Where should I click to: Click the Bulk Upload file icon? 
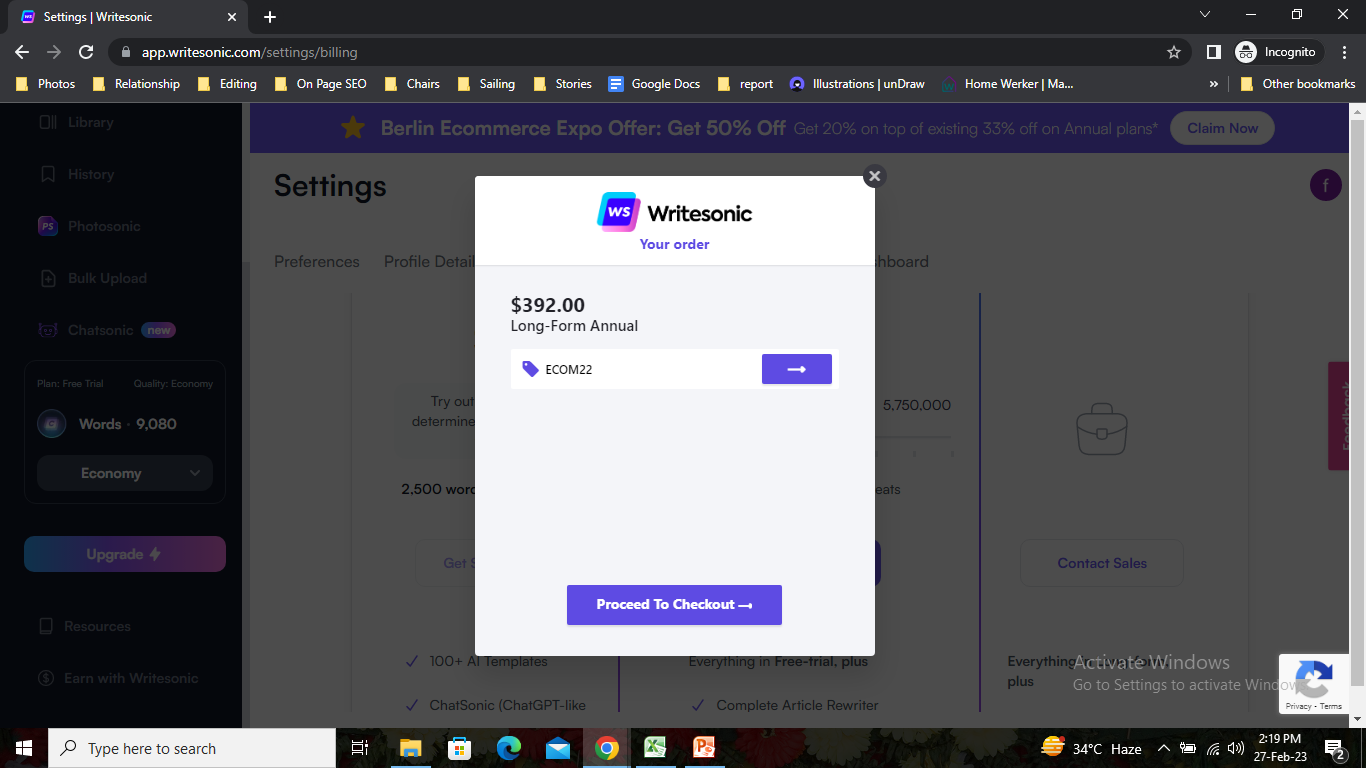point(48,278)
